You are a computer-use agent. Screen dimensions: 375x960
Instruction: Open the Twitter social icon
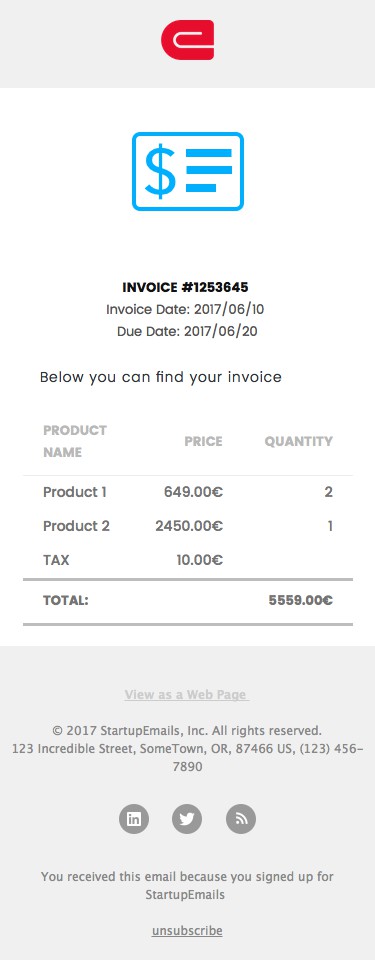tap(187, 819)
